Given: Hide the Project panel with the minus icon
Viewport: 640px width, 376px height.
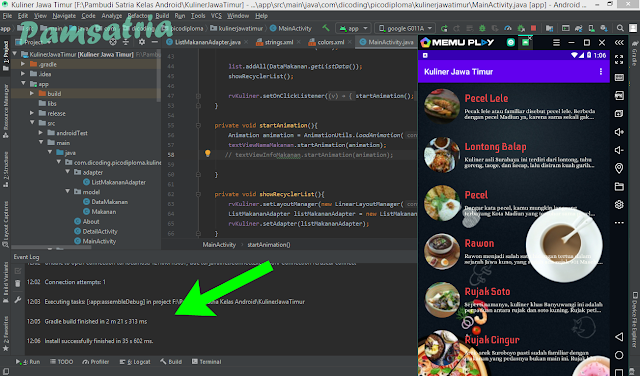Looking at the screenshot, I should (x=155, y=42).
